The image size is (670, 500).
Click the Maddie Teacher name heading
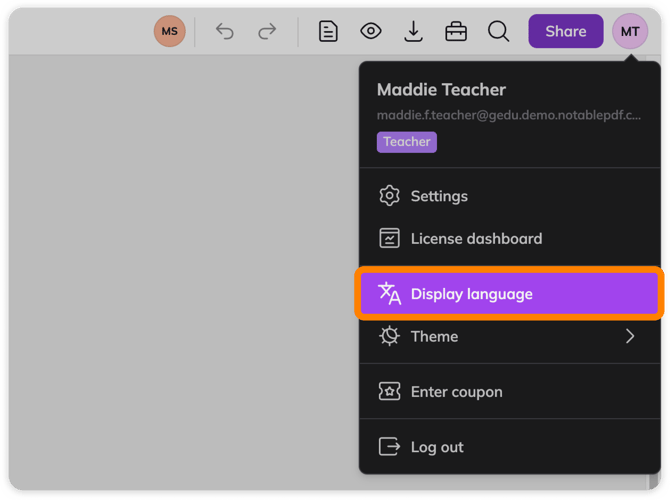coord(441,90)
